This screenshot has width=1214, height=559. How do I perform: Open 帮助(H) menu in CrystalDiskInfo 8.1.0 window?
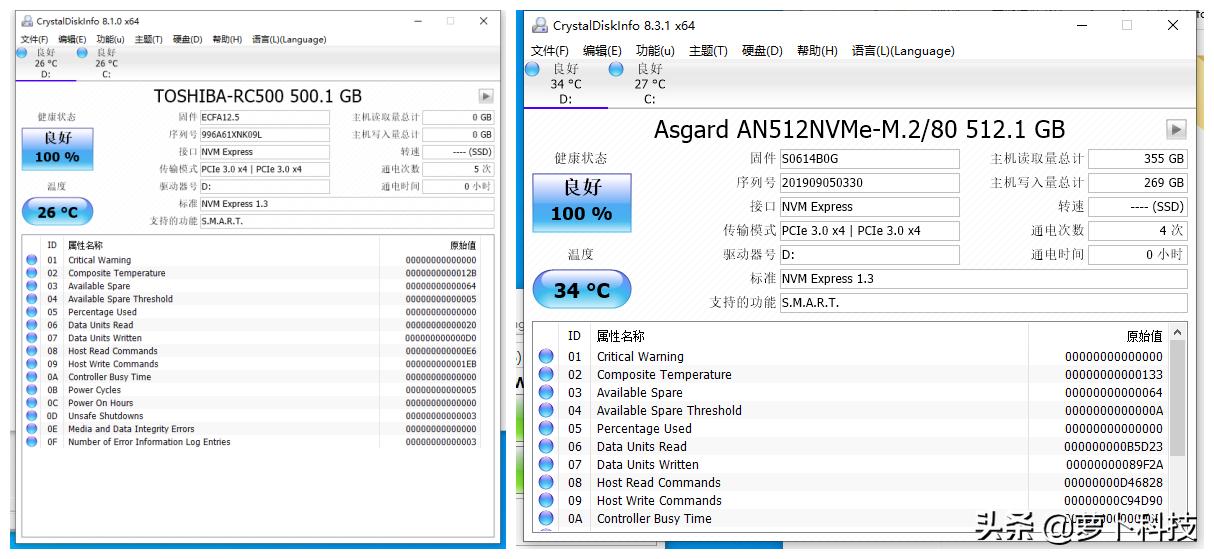[x=227, y=40]
